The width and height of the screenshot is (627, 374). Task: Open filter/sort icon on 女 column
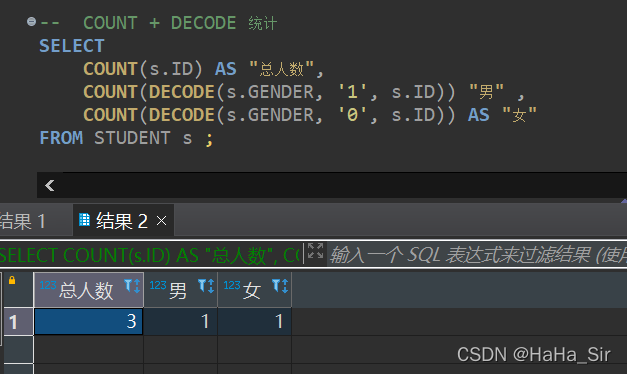280,286
